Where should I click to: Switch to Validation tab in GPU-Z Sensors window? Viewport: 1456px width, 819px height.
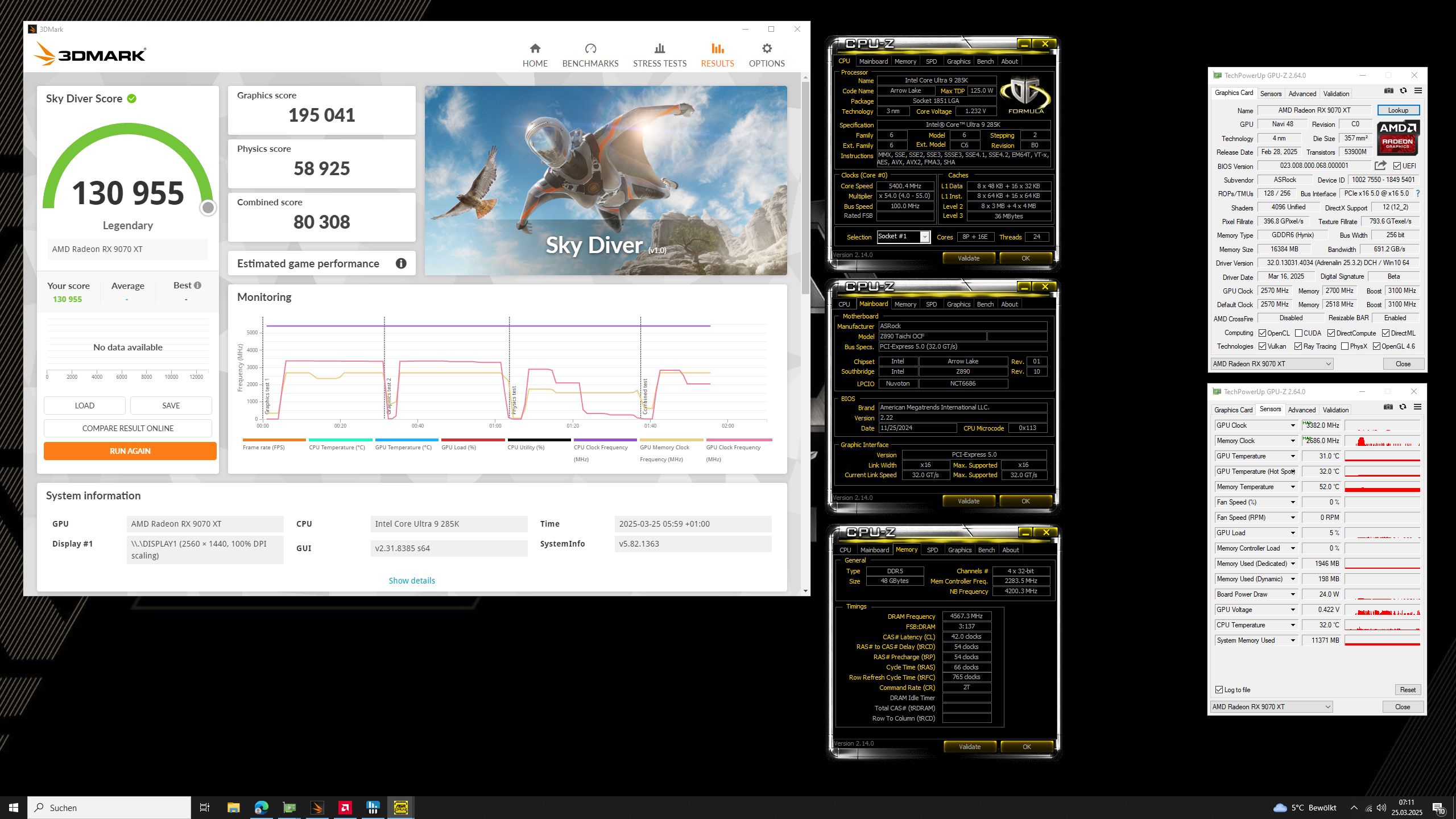pyautogui.click(x=1335, y=410)
